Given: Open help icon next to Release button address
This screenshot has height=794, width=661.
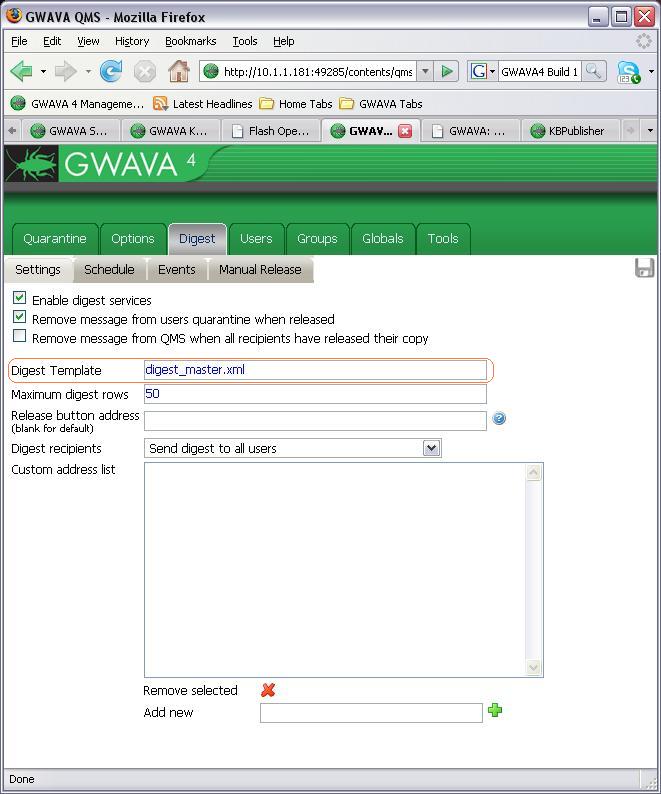Looking at the screenshot, I should click(x=499, y=418).
